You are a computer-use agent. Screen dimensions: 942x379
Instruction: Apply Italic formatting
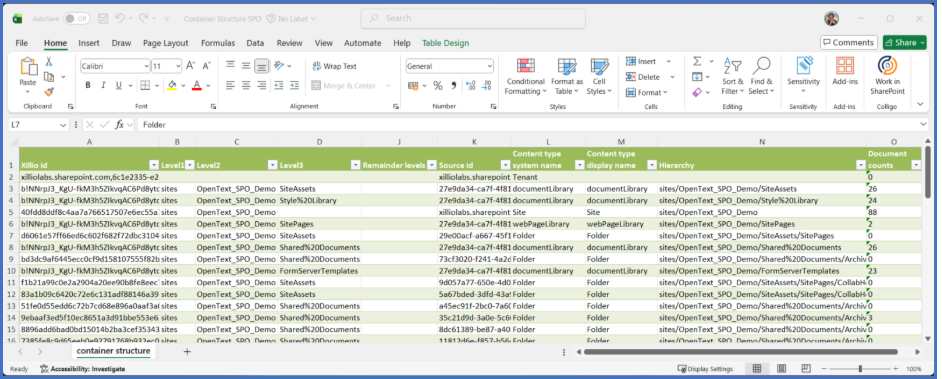[x=103, y=85]
